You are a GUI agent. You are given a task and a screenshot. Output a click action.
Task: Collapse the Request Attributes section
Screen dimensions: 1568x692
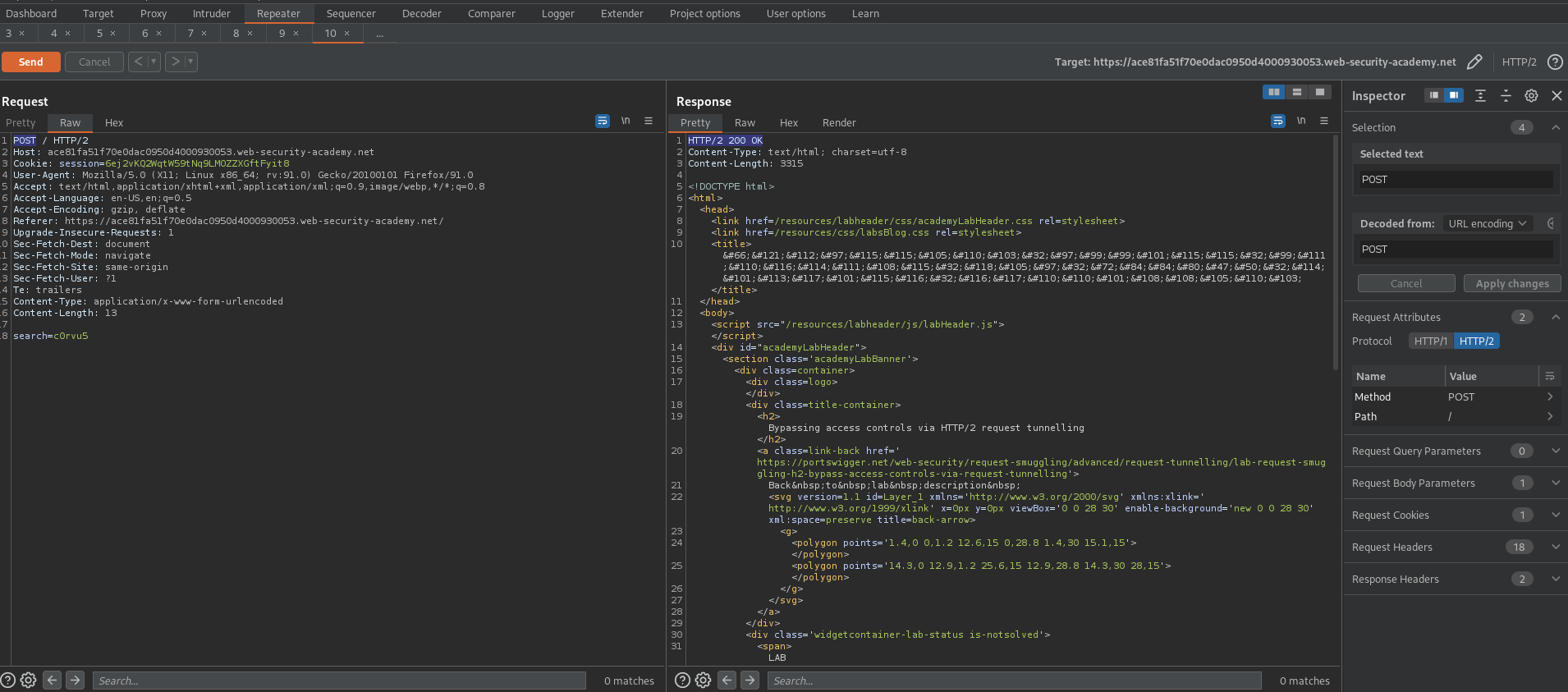tap(1556, 317)
